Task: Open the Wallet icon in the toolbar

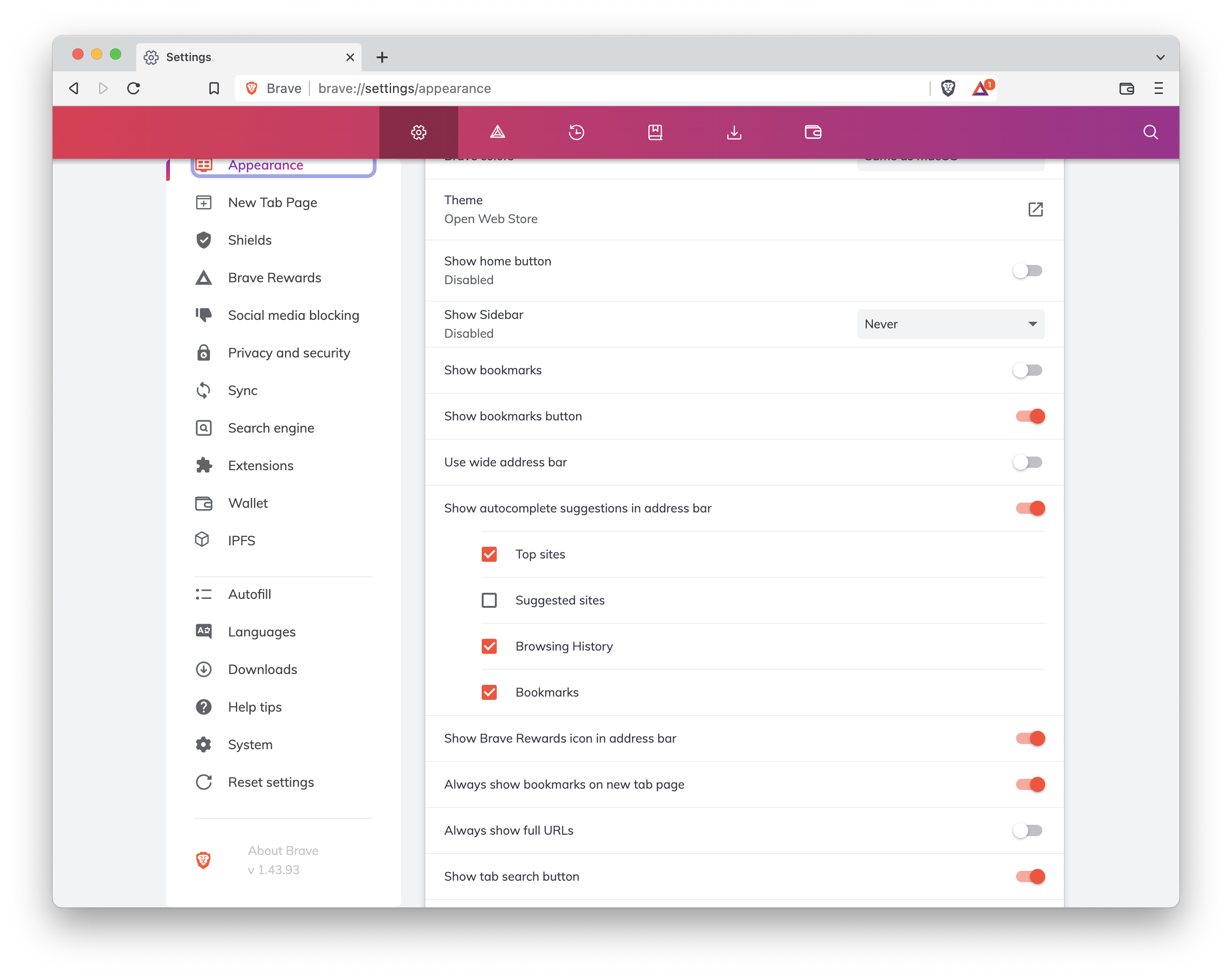Action: (813, 132)
